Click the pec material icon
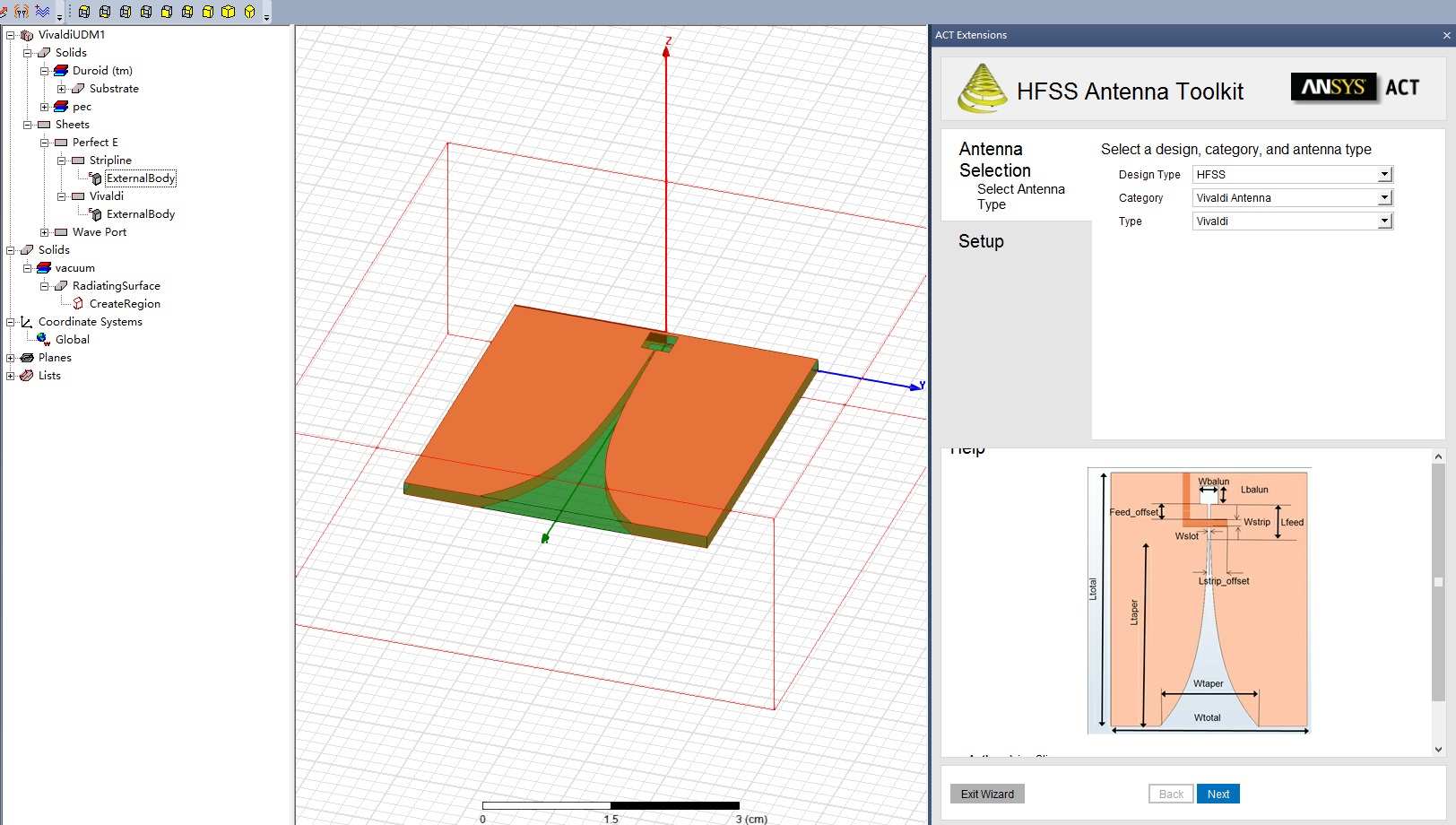Viewport: 1456px width, 825px height. (x=61, y=107)
